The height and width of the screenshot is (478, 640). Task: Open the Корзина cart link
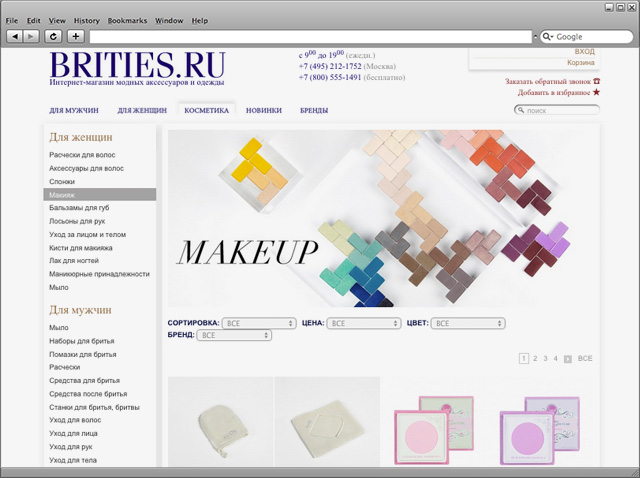[x=581, y=63]
